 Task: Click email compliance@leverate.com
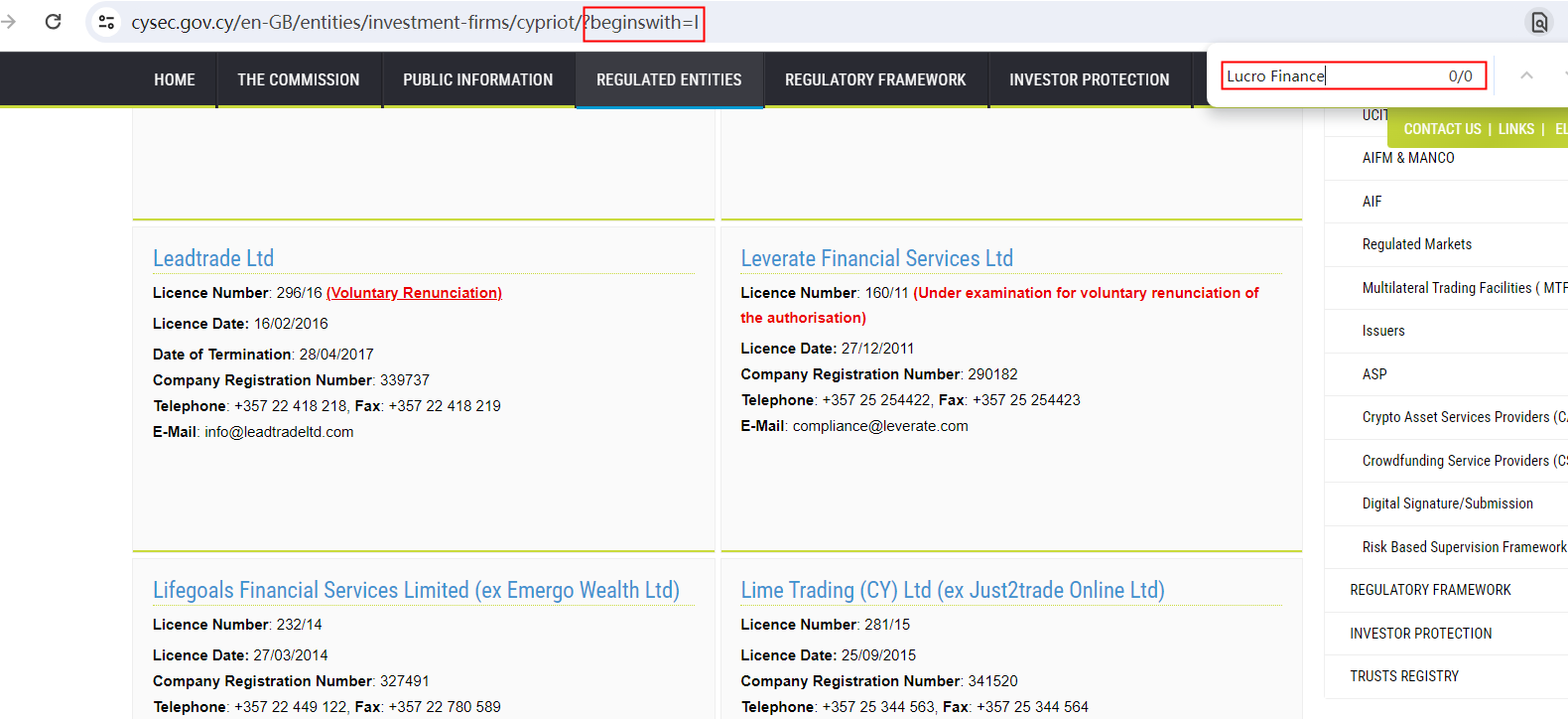[x=880, y=426]
